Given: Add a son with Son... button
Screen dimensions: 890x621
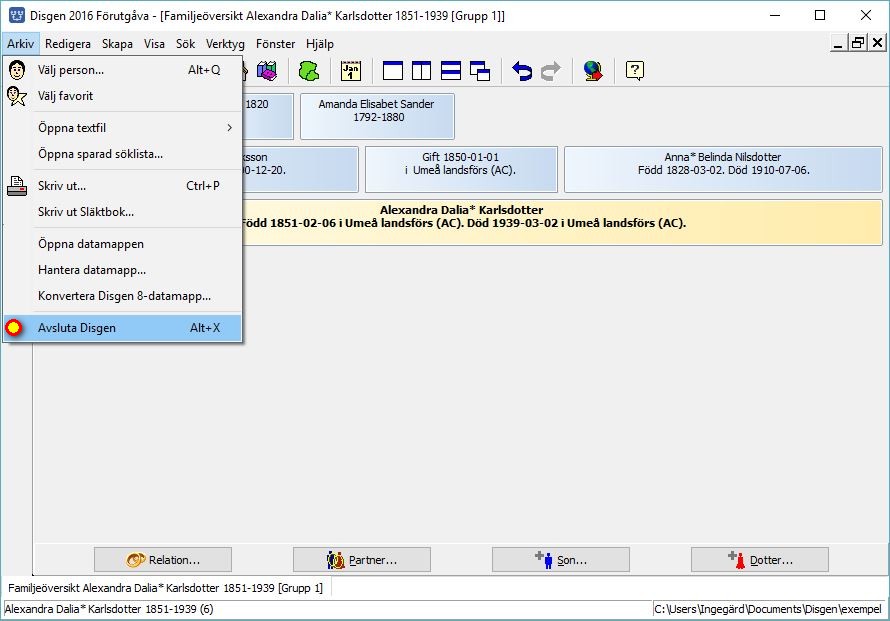Looking at the screenshot, I should click(x=561, y=560).
